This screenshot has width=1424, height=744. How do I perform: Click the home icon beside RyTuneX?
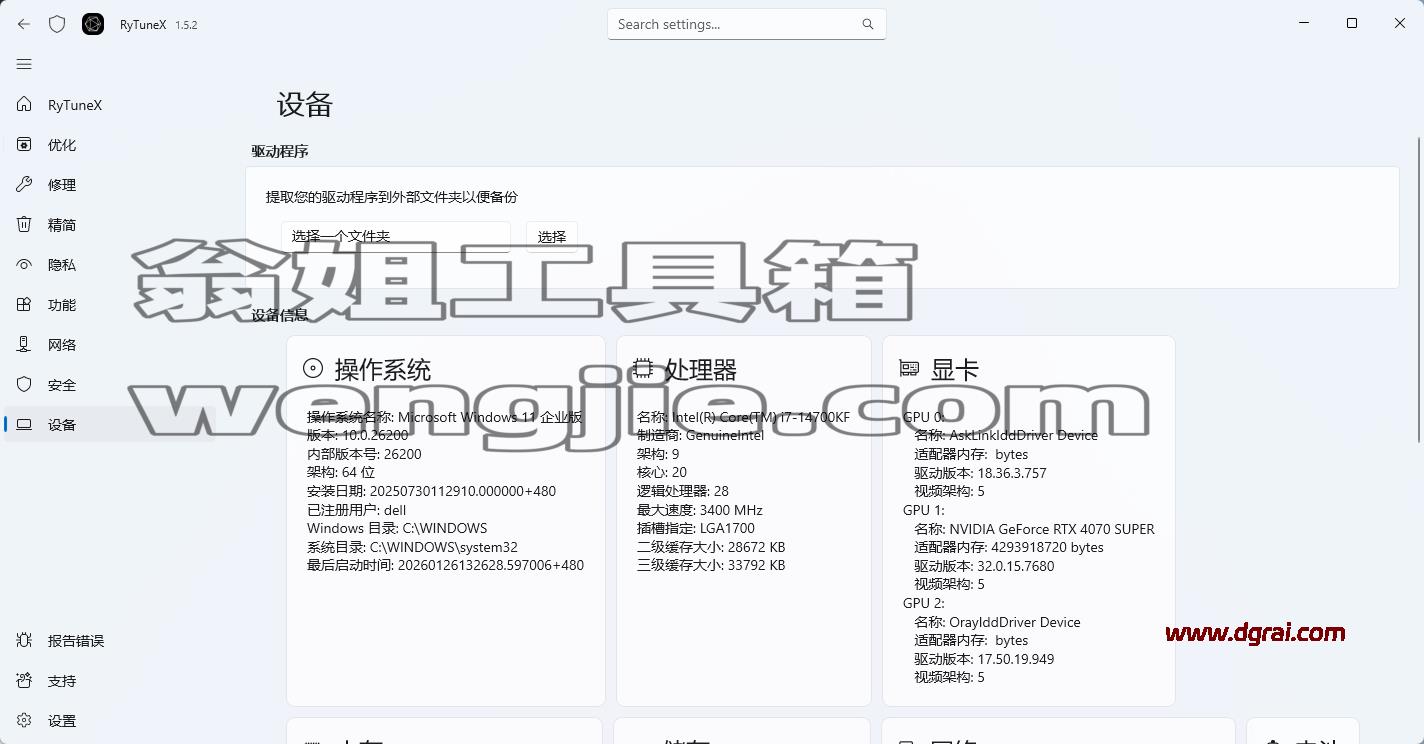(x=24, y=105)
